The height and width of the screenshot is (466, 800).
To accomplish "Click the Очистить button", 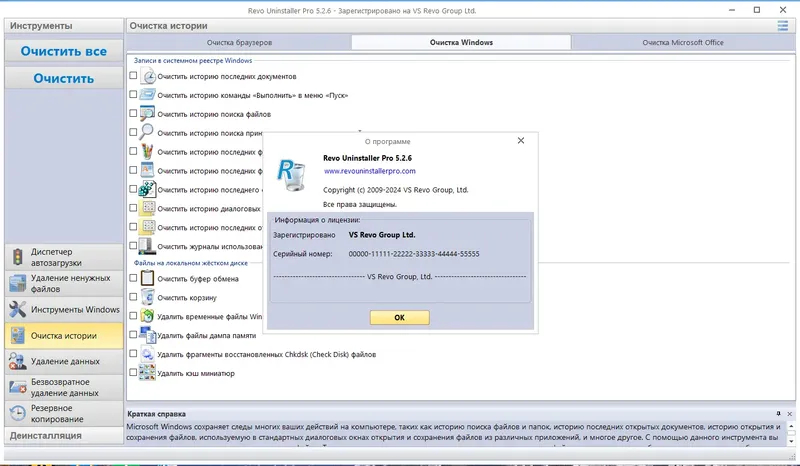I will (x=64, y=78).
